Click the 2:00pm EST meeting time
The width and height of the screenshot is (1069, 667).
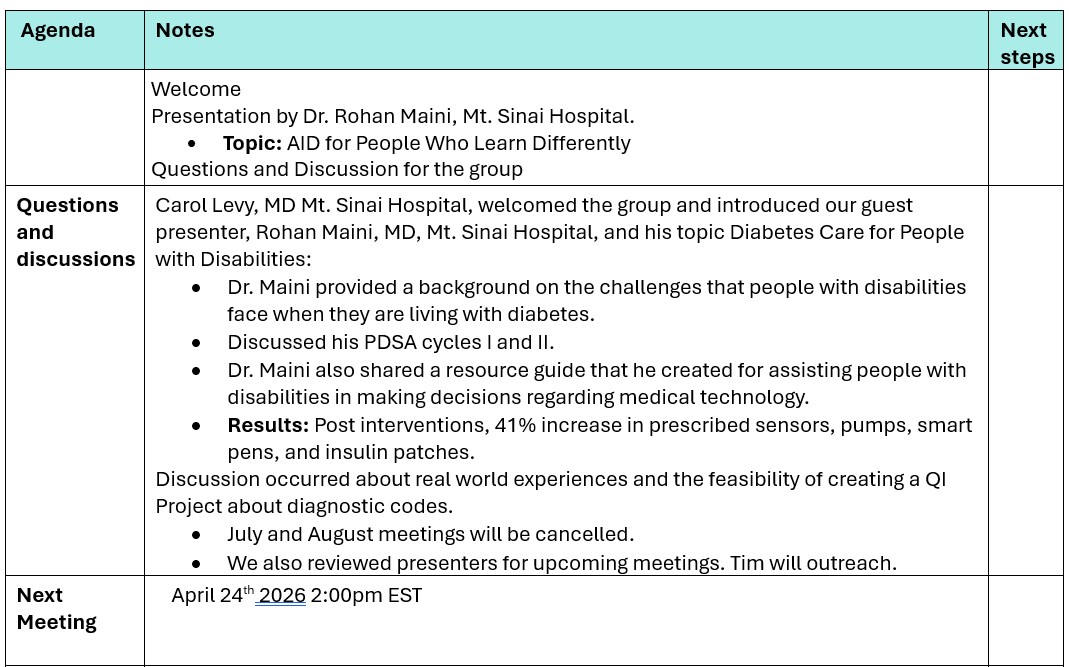click(x=366, y=596)
